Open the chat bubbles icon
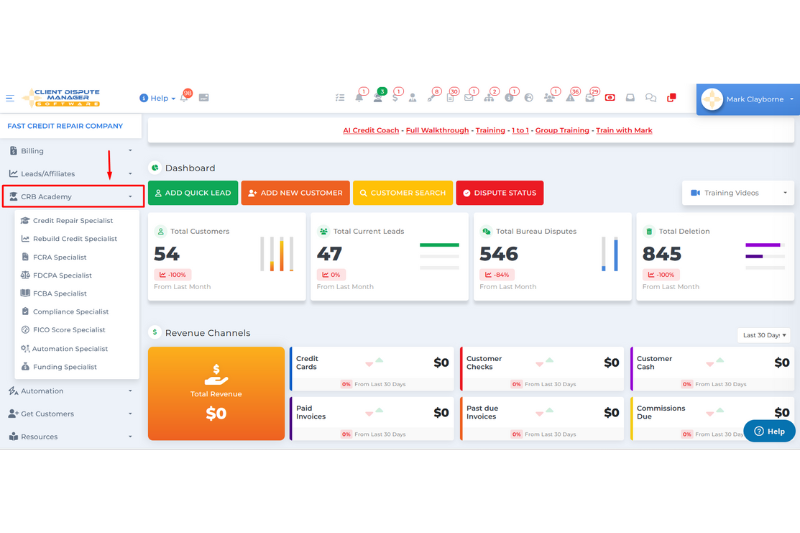The height and width of the screenshot is (533, 800). [x=651, y=97]
